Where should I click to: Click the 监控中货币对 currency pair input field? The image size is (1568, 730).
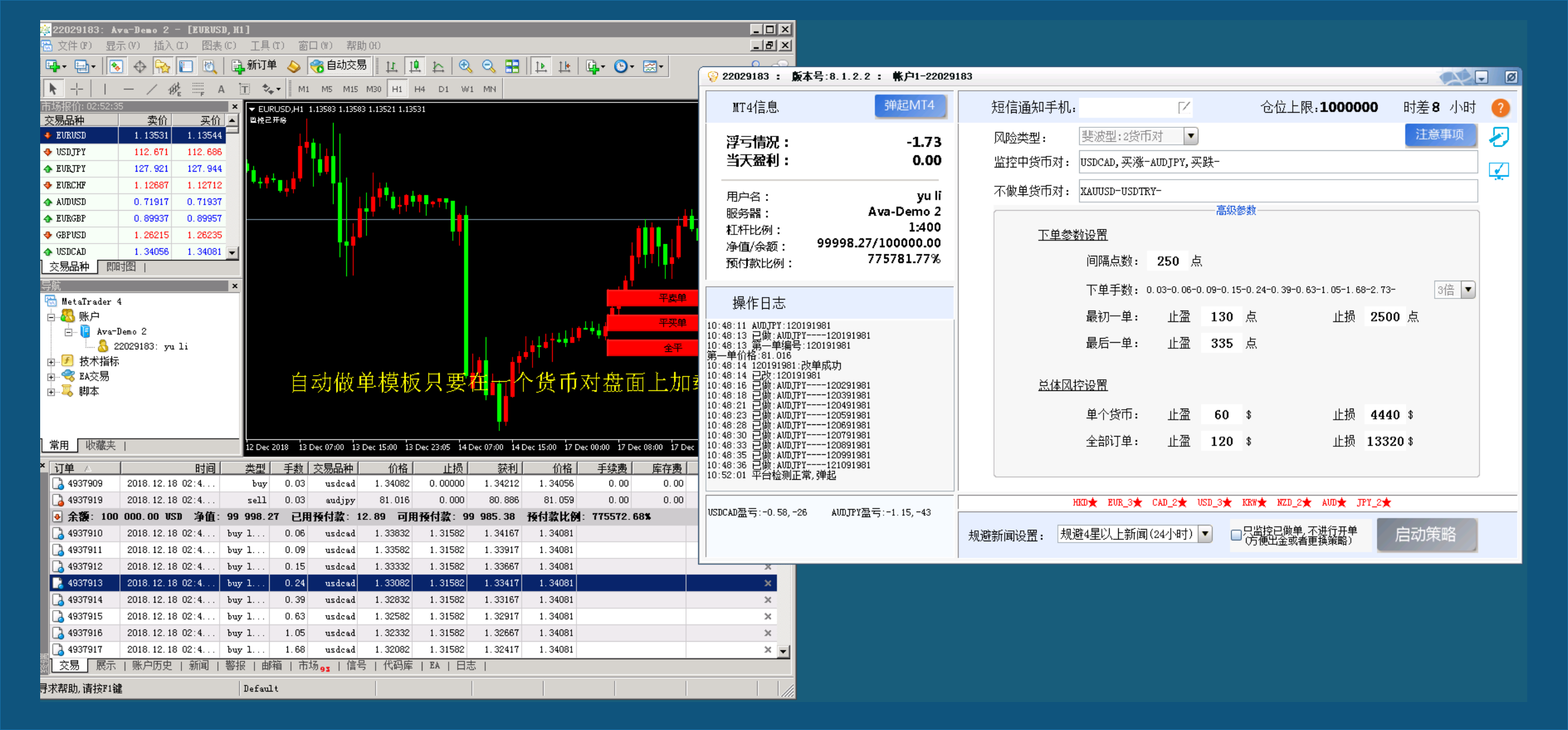[x=1277, y=162]
